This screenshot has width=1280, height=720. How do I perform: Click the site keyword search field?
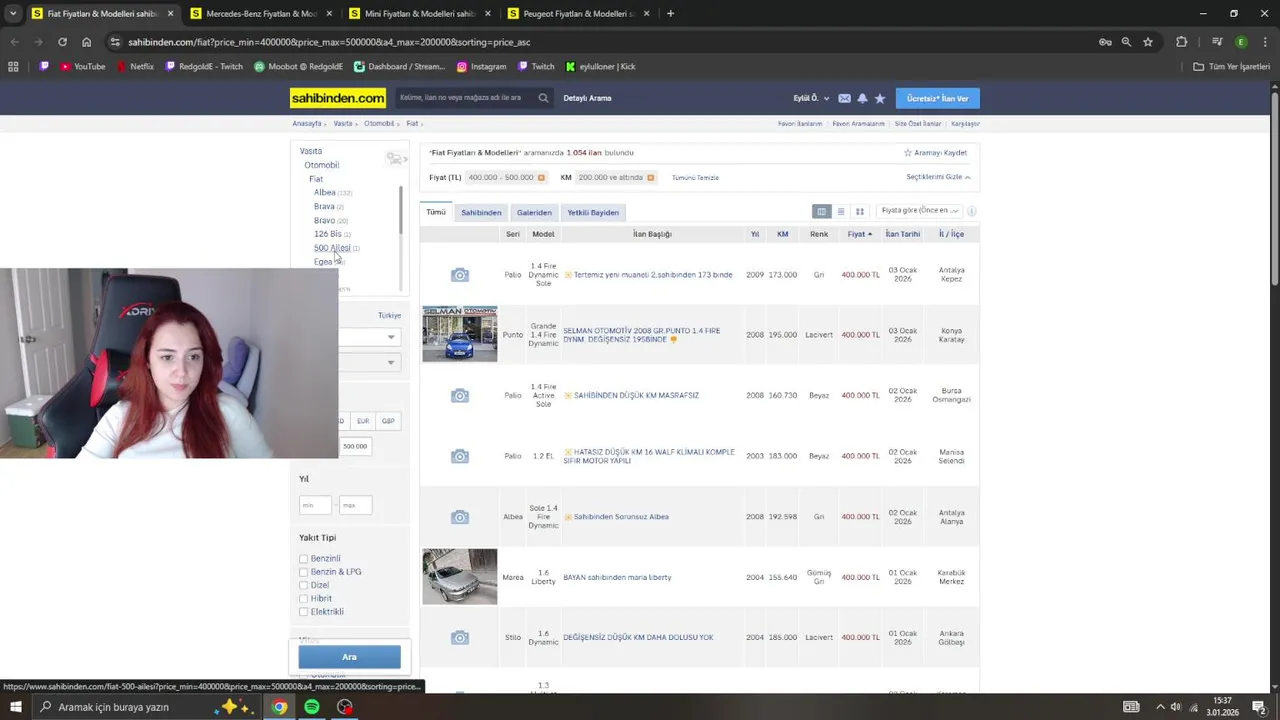point(465,98)
